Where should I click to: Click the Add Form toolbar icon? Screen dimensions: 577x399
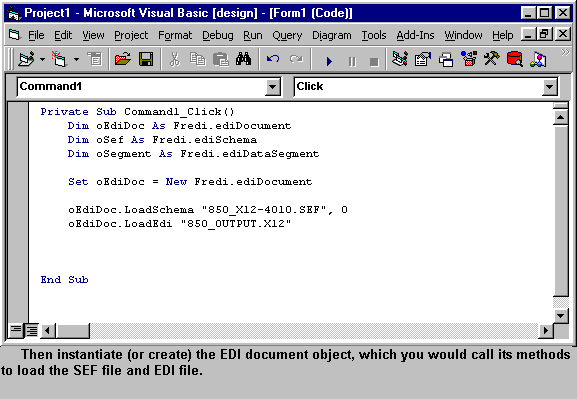click(x=59, y=59)
